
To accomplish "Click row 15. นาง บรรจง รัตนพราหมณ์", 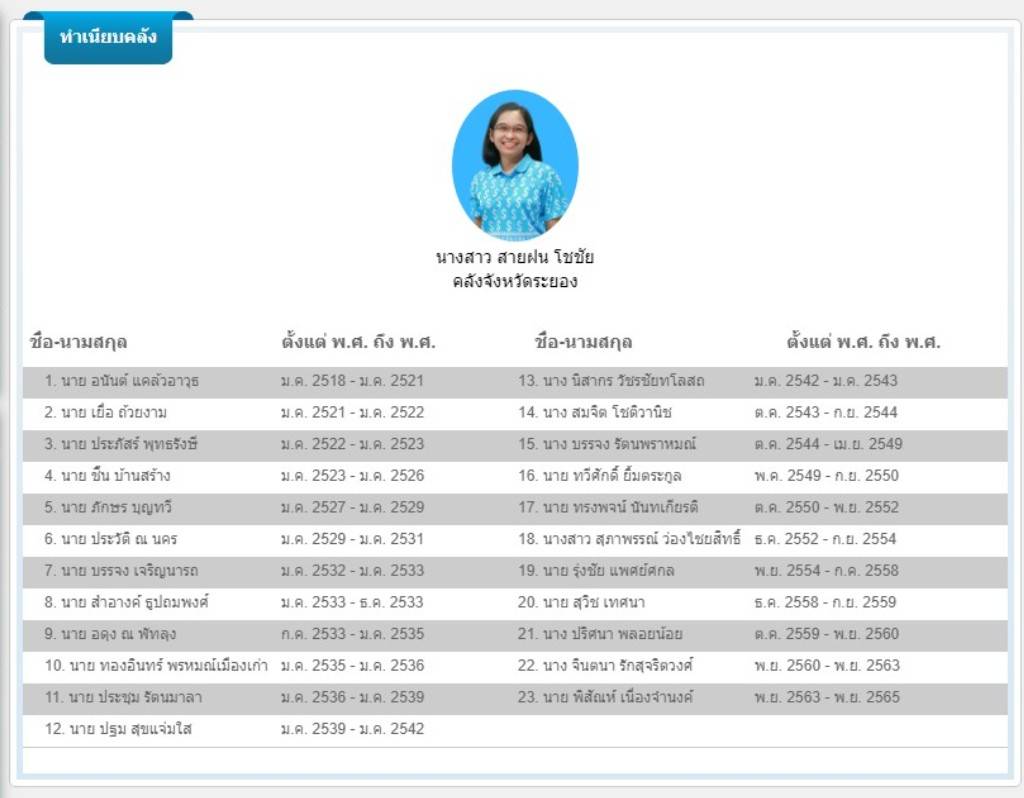I will pyautogui.click(x=607, y=444).
